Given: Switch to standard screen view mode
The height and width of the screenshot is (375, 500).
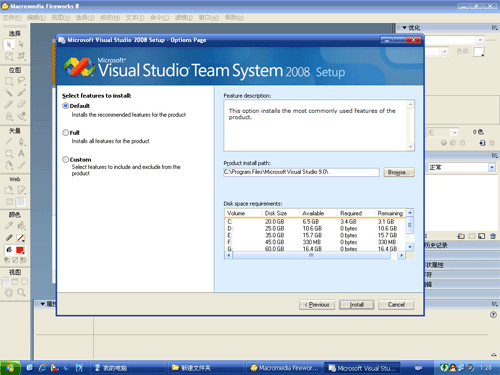Looking at the screenshot, I should (6, 282).
